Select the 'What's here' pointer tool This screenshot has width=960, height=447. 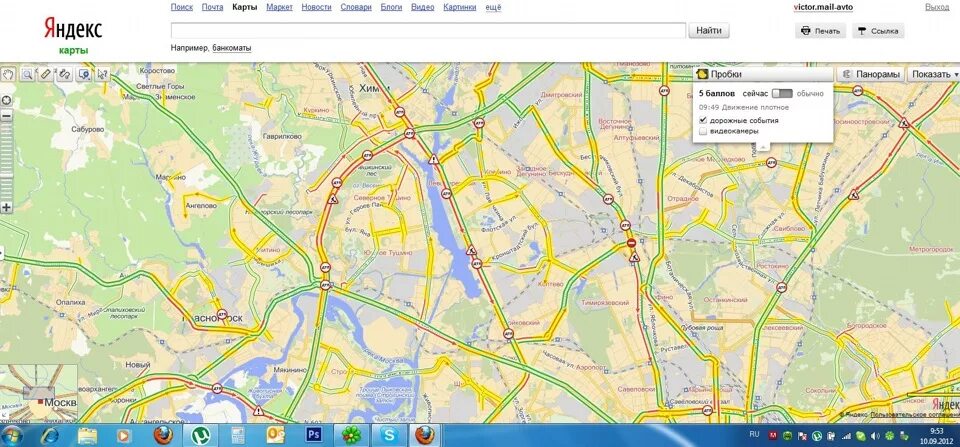[x=102, y=74]
